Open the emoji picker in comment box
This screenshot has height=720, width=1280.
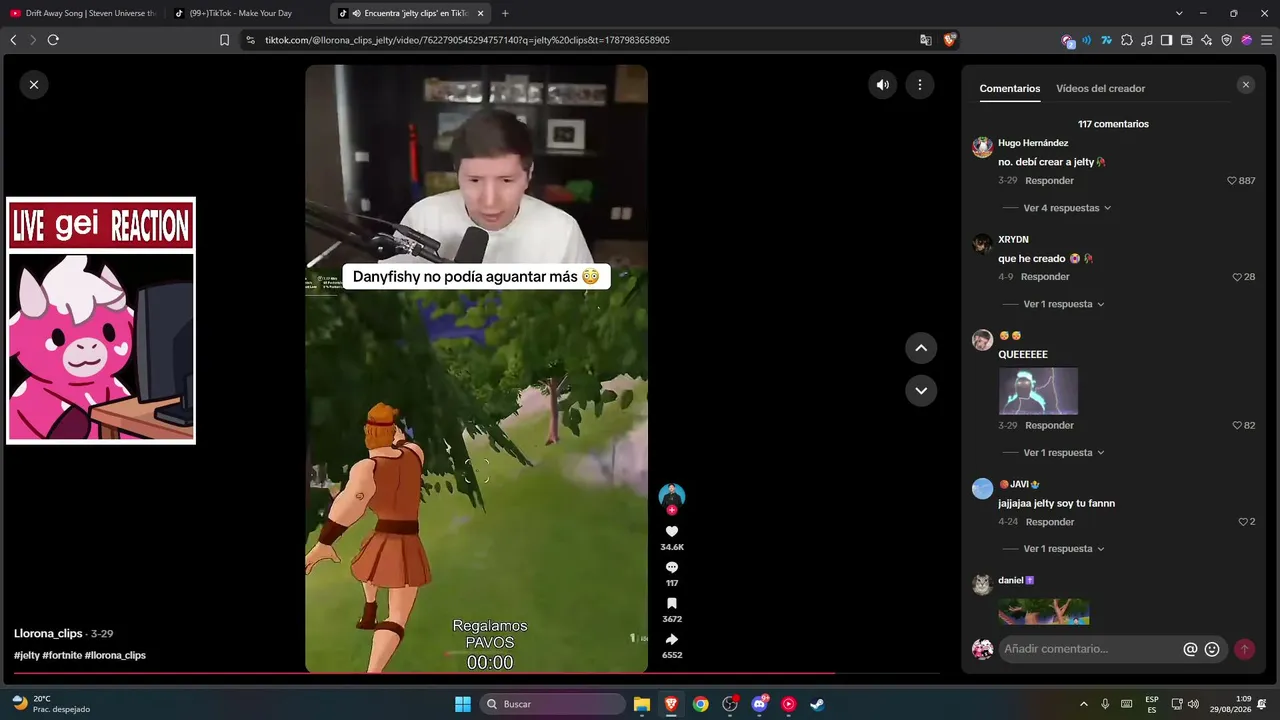pos(1212,649)
